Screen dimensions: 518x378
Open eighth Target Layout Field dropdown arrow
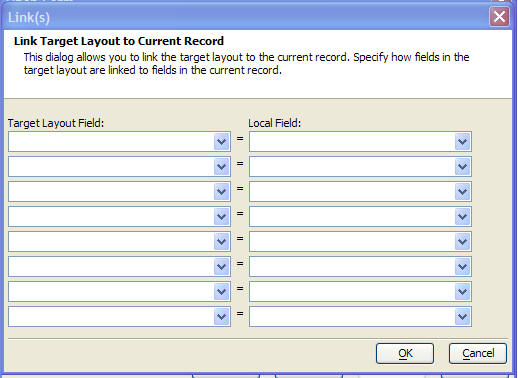point(222,317)
